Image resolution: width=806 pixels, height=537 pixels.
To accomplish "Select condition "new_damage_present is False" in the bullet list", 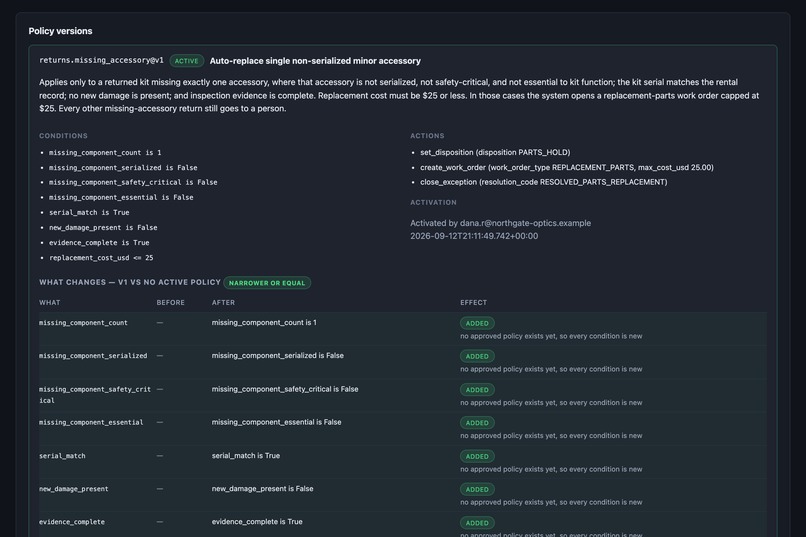I will [103, 227].
